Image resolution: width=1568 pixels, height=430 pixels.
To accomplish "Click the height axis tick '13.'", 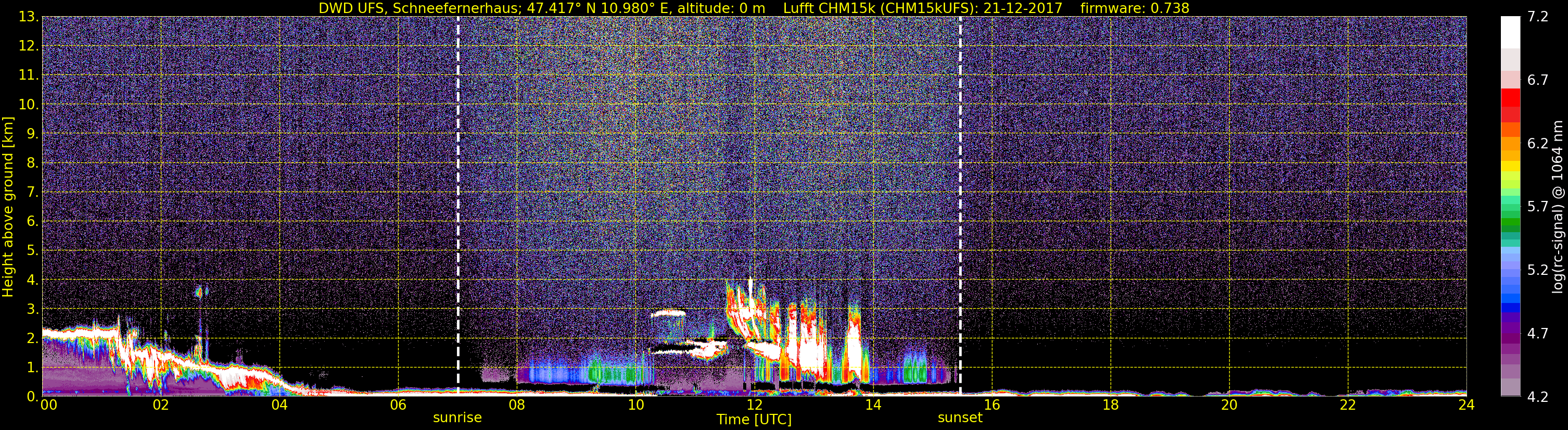I will tap(28, 17).
